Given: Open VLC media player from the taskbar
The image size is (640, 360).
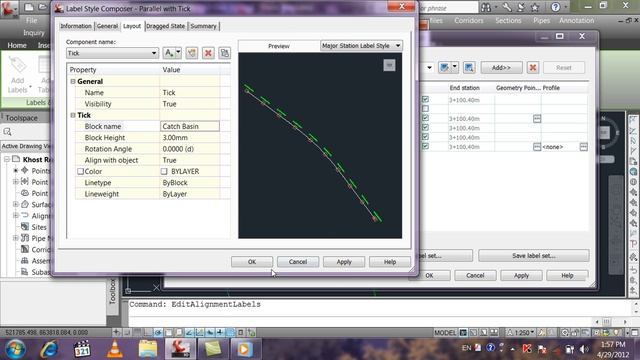Looking at the screenshot, I should 115,349.
